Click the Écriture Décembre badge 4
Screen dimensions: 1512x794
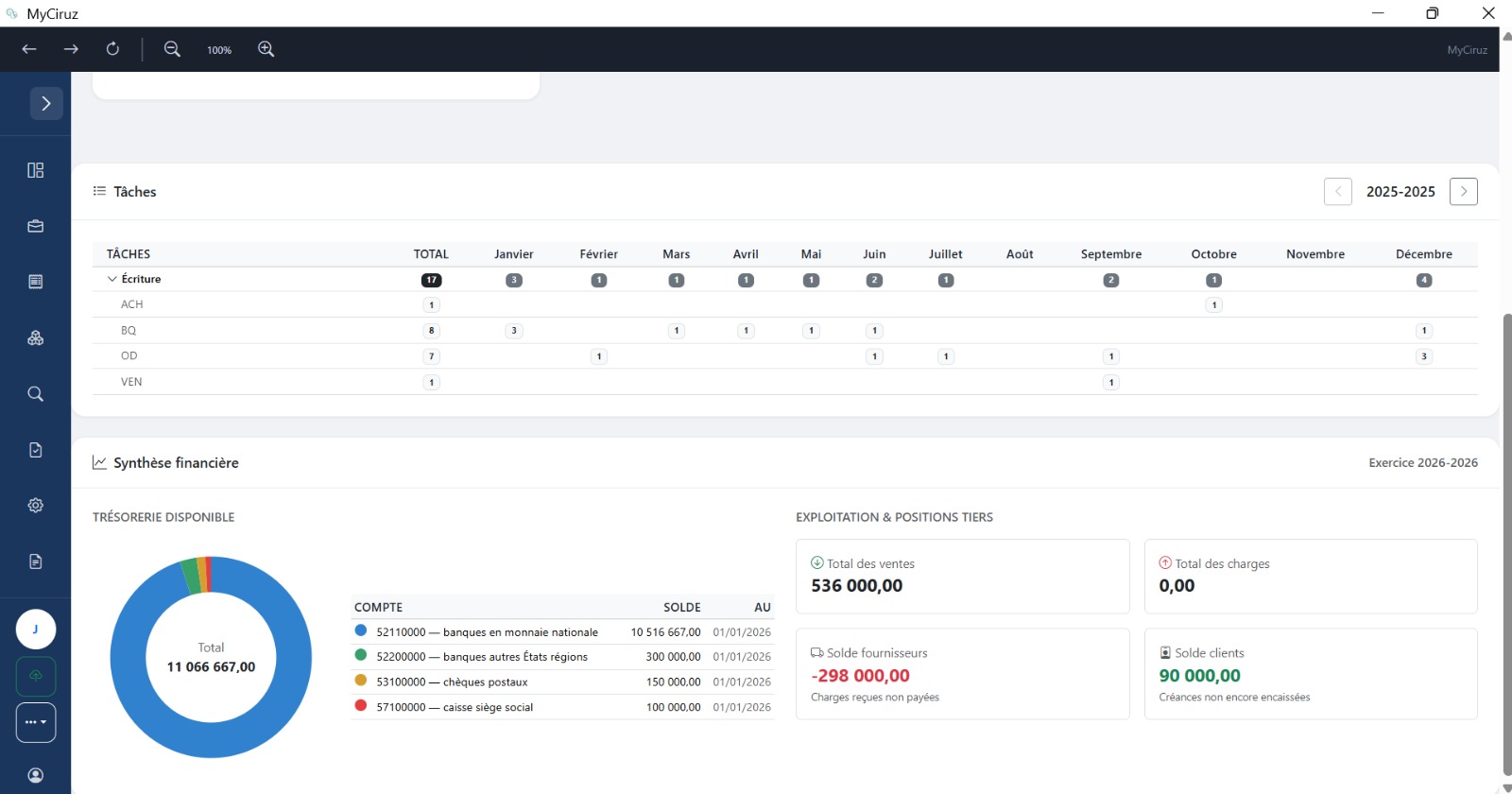click(1424, 280)
